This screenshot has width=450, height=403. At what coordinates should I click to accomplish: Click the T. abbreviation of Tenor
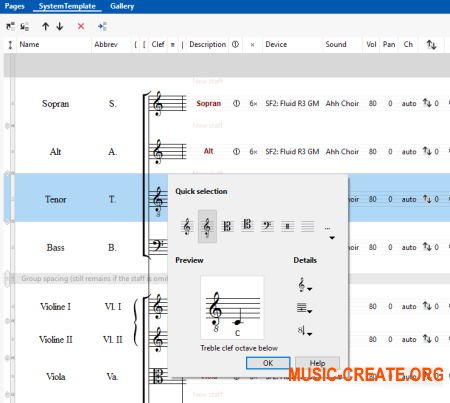[x=112, y=199]
